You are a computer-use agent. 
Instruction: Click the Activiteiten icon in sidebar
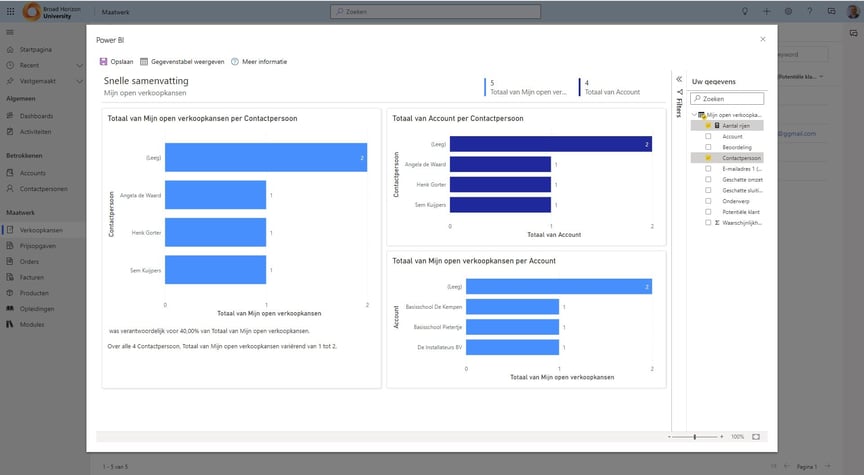click(10, 132)
